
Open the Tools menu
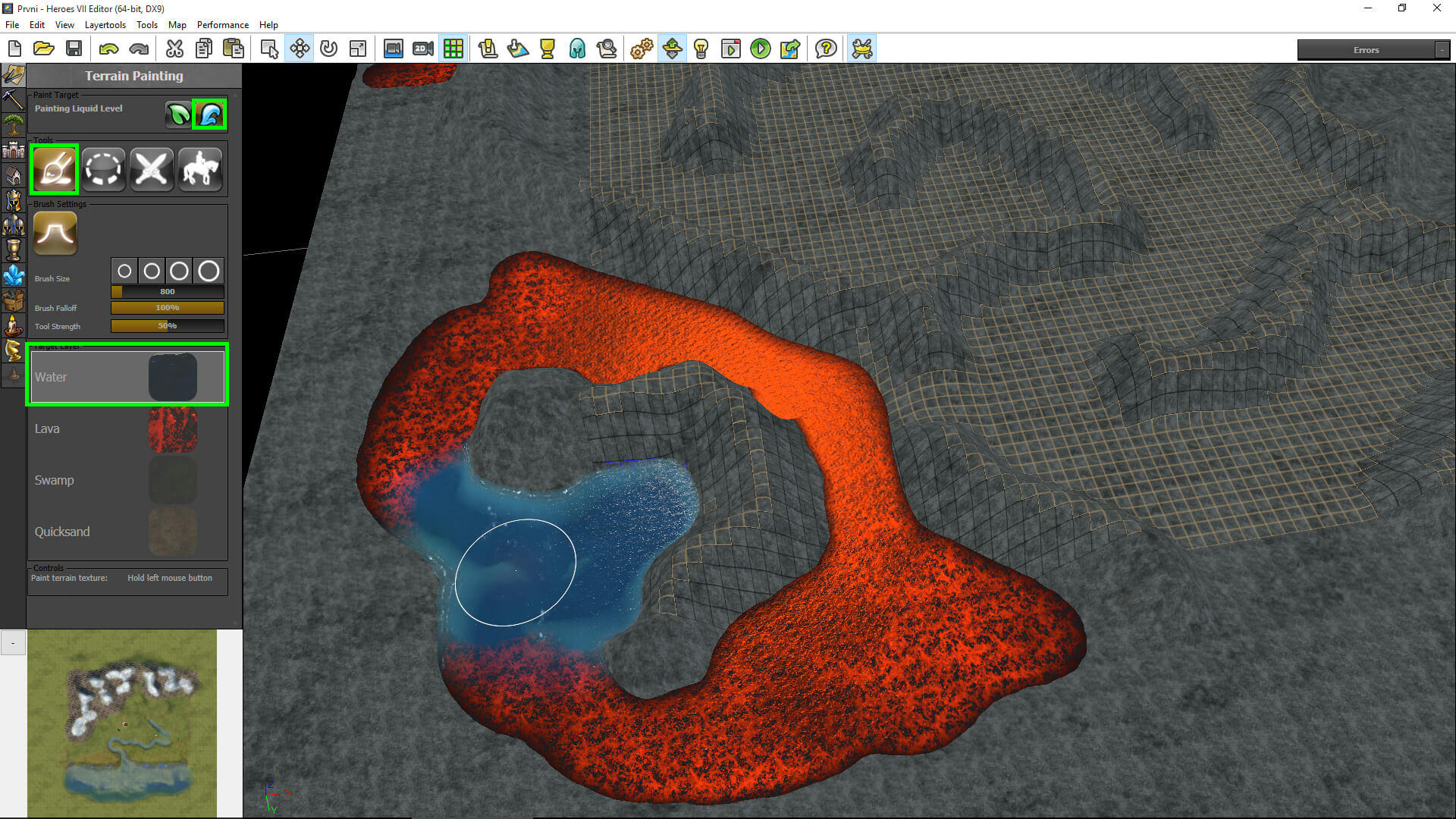coord(147,25)
